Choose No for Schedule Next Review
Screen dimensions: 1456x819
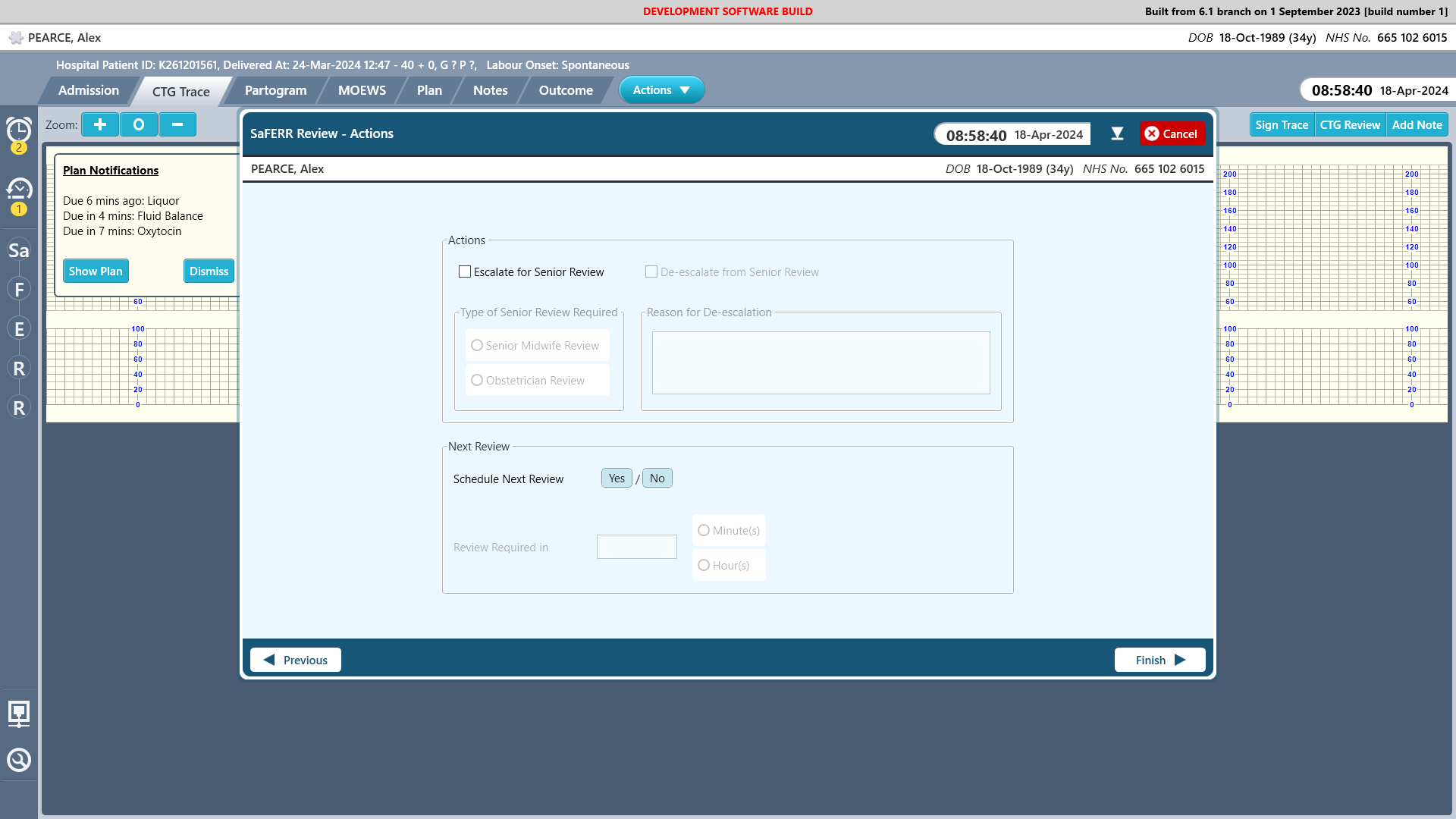pyautogui.click(x=657, y=478)
